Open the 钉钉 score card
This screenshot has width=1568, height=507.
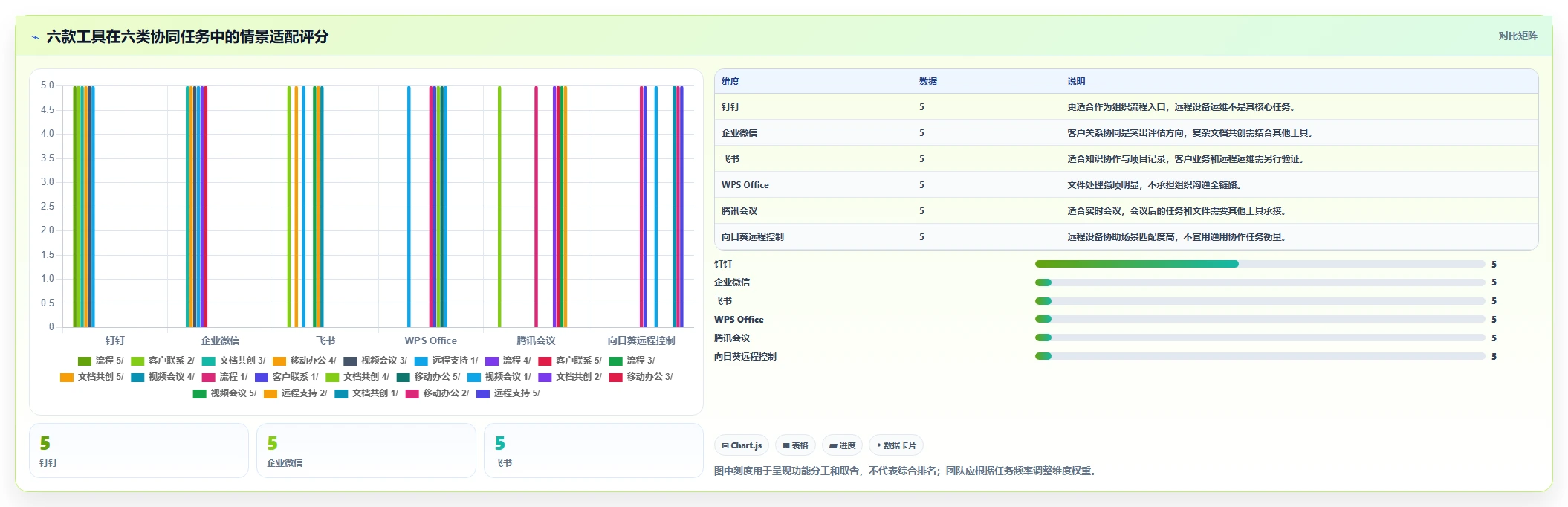click(139, 451)
